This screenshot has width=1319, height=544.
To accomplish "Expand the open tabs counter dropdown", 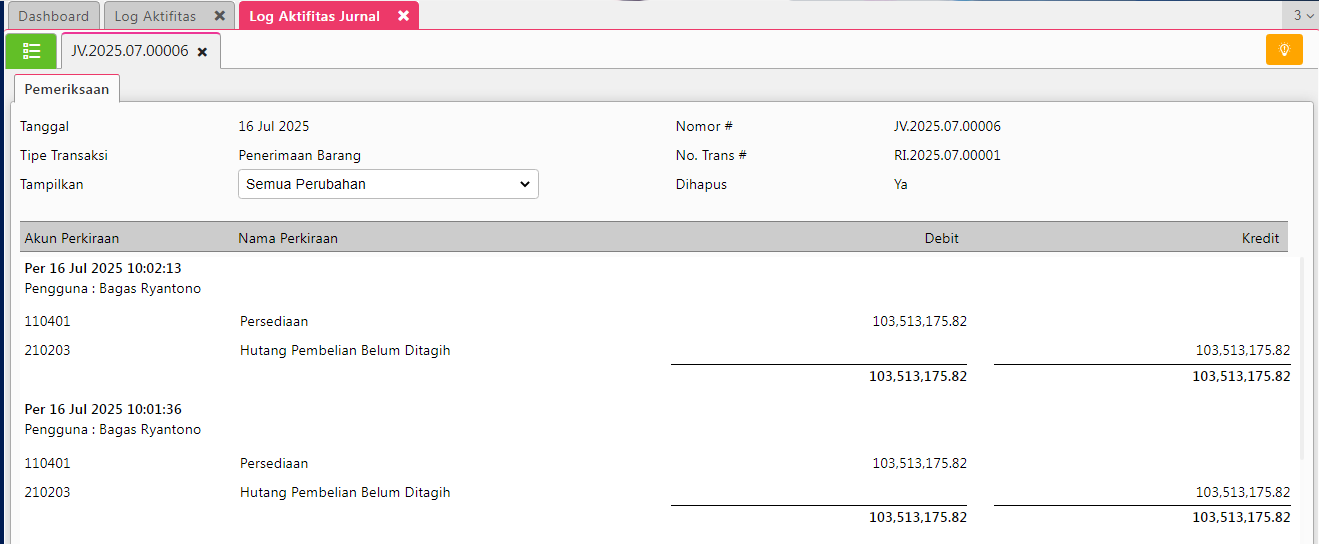I will pos(1302,15).
